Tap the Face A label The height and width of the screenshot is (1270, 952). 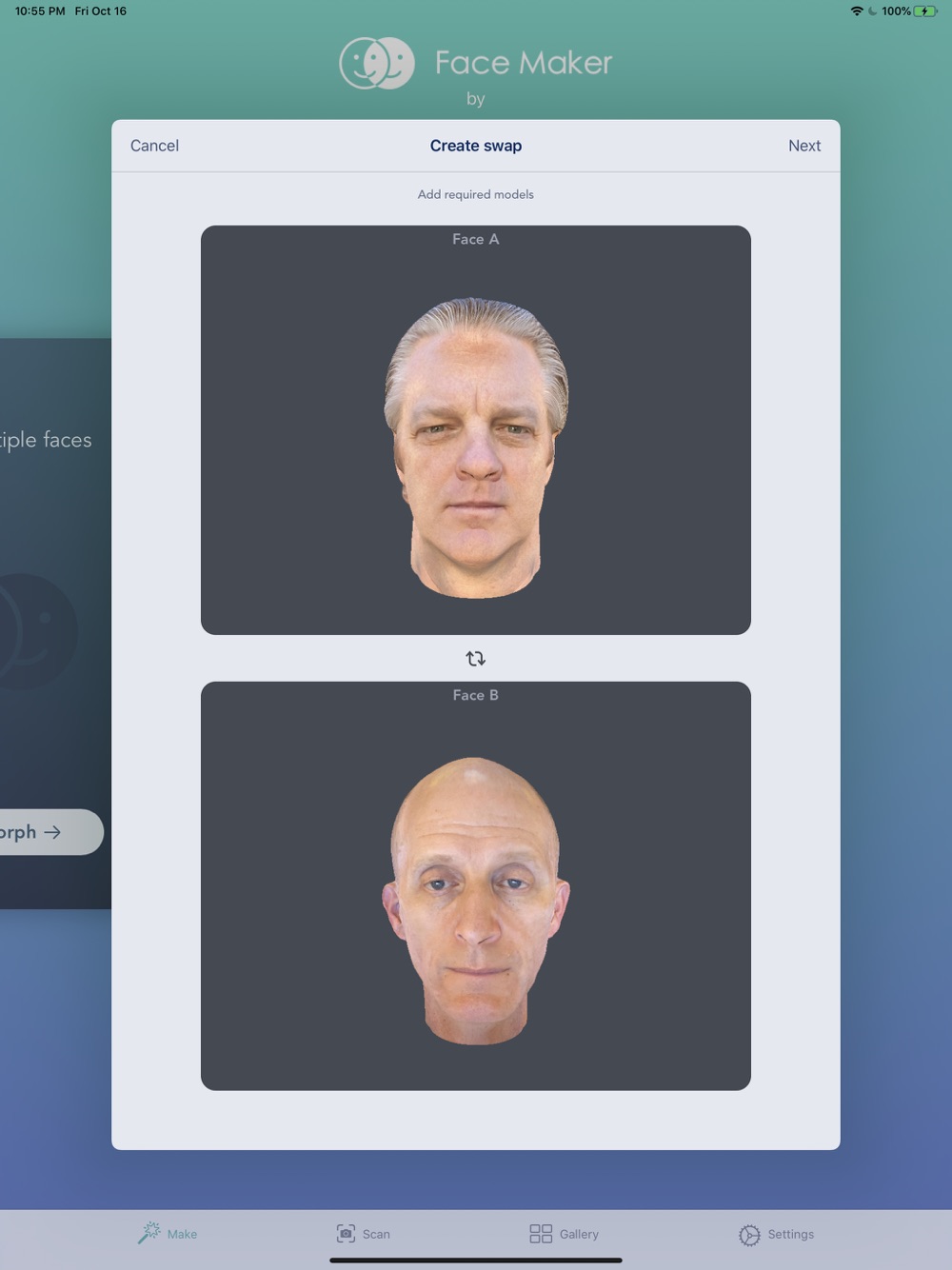click(x=475, y=239)
